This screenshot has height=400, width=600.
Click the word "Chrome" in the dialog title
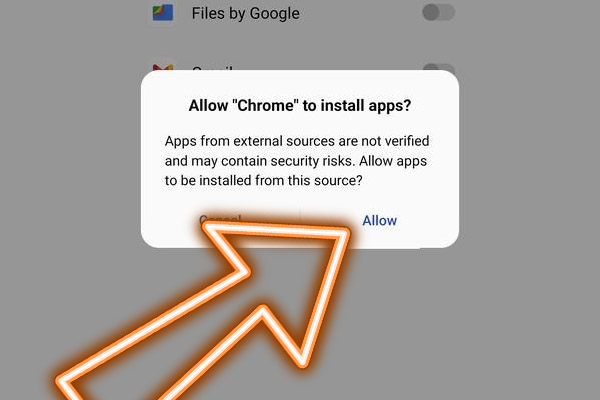click(265, 105)
